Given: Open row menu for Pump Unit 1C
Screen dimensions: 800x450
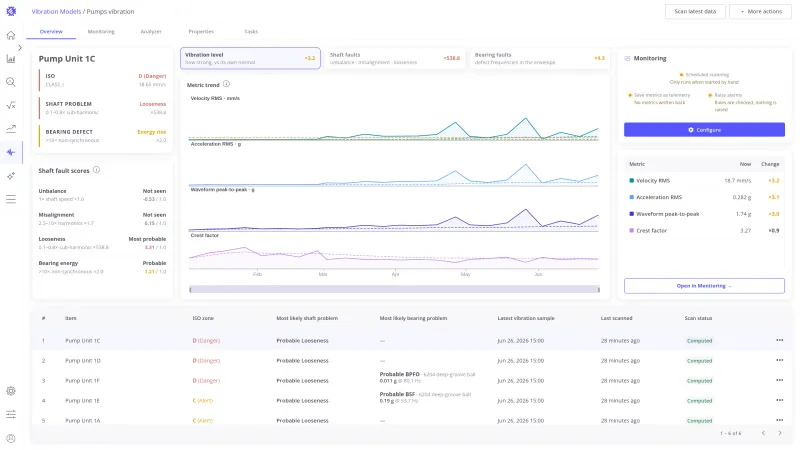Looking at the screenshot, I should point(780,340).
